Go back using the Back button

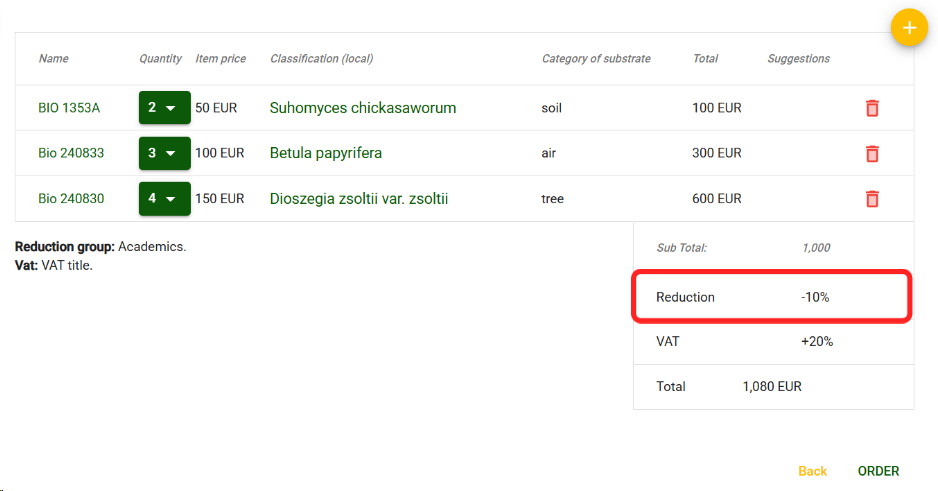tap(812, 471)
